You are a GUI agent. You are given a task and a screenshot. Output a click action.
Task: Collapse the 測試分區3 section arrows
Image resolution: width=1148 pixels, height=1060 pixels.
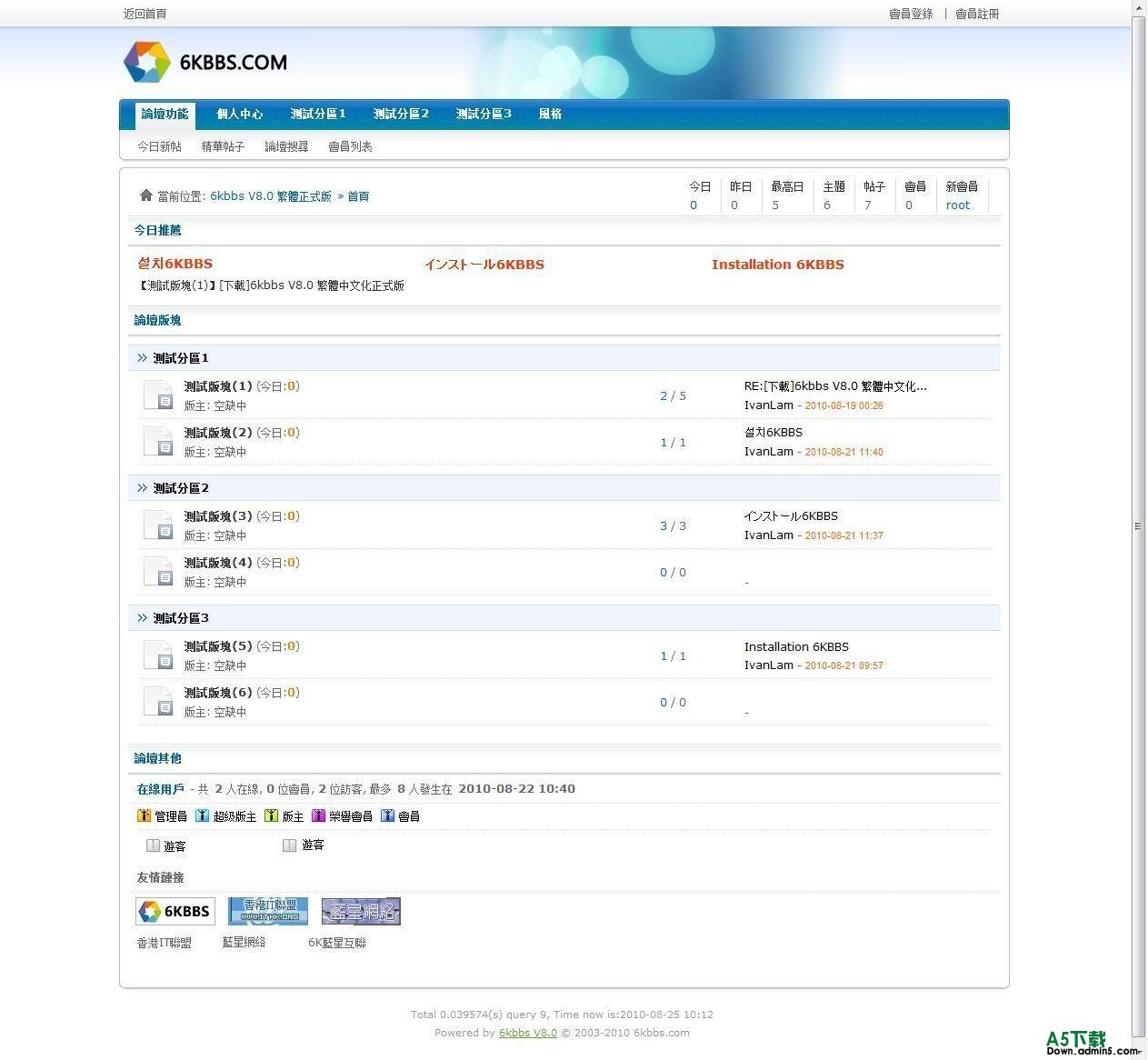pos(142,618)
